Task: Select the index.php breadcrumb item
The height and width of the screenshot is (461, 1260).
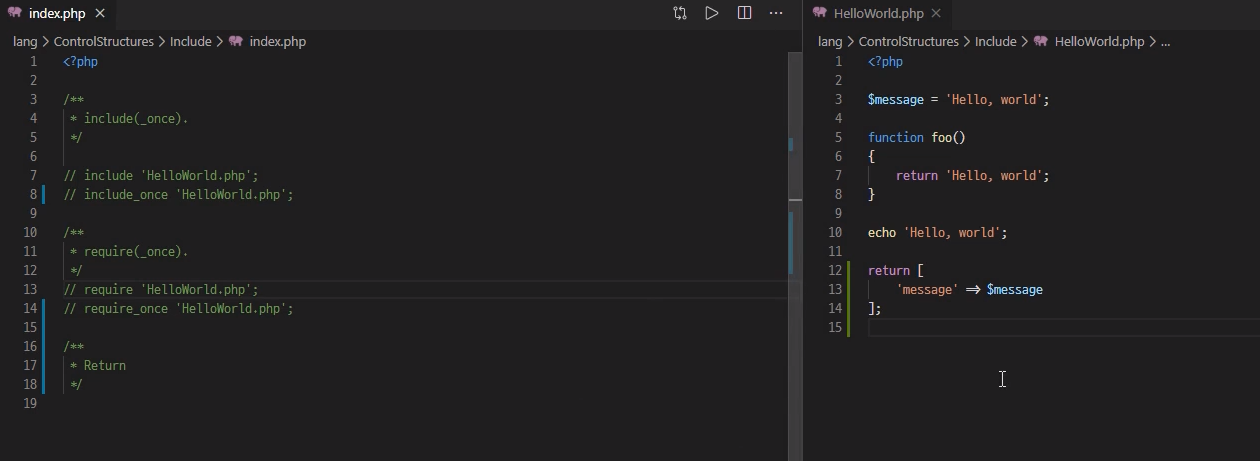Action: coord(278,42)
